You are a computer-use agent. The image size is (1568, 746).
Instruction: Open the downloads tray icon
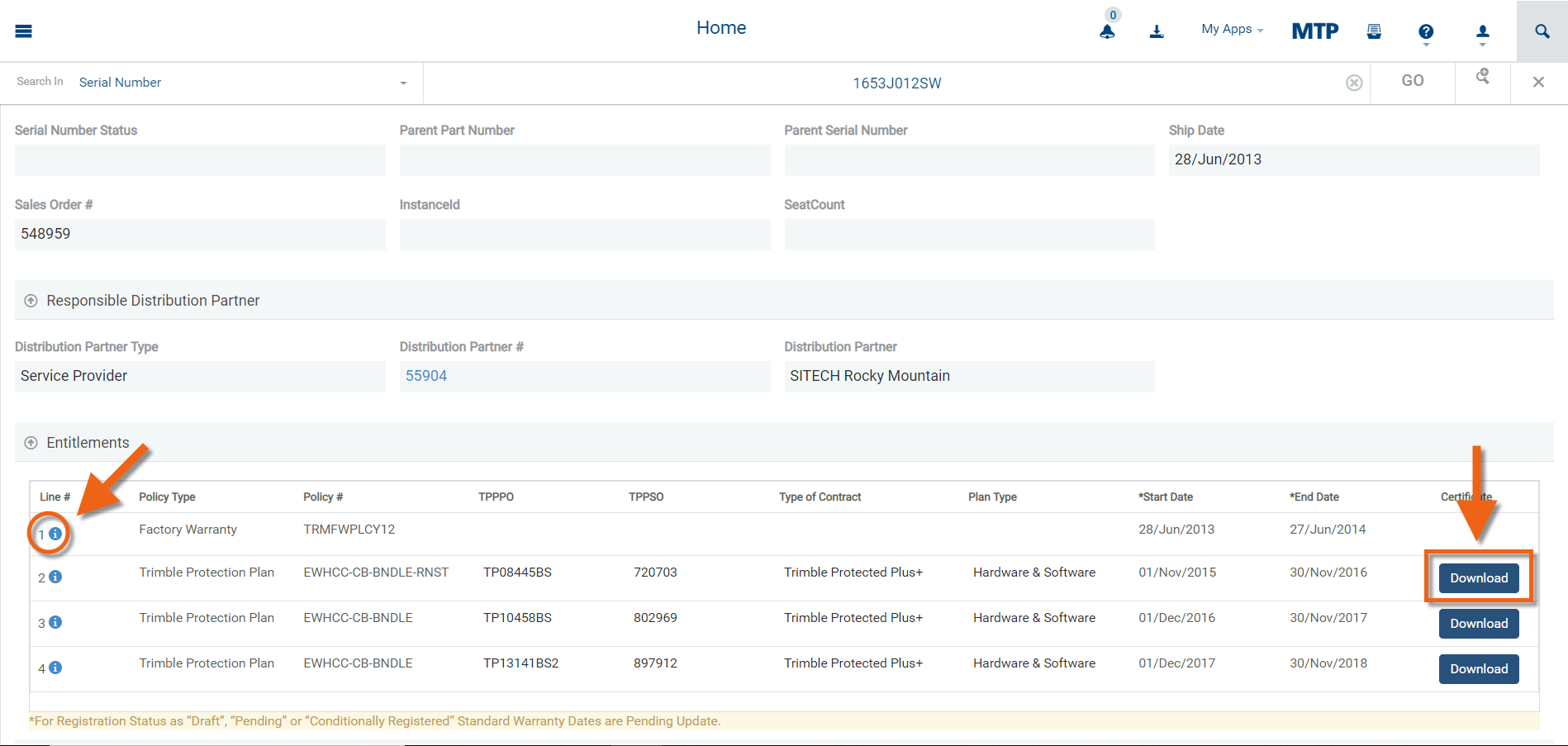1157,31
